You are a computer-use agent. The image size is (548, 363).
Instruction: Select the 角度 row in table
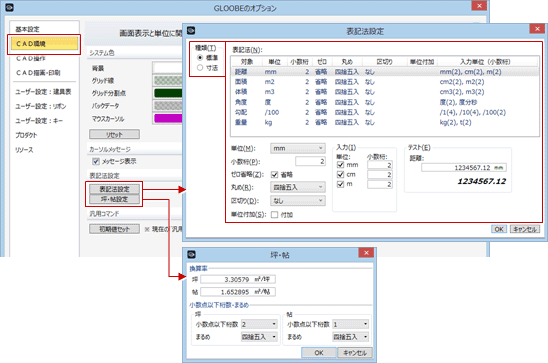pyautogui.click(x=384, y=102)
